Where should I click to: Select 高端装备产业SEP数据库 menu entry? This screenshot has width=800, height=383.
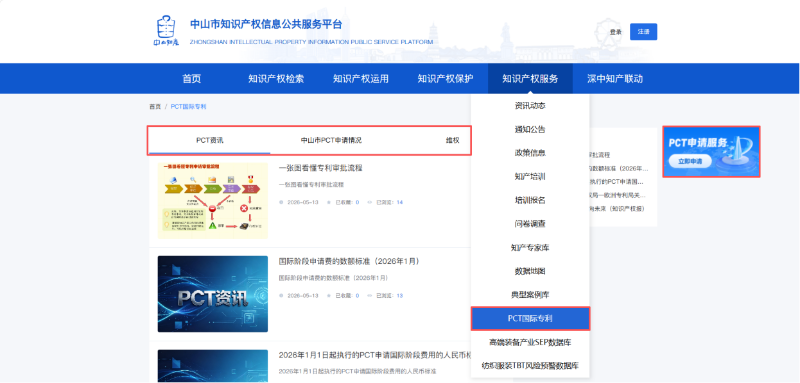(530, 342)
